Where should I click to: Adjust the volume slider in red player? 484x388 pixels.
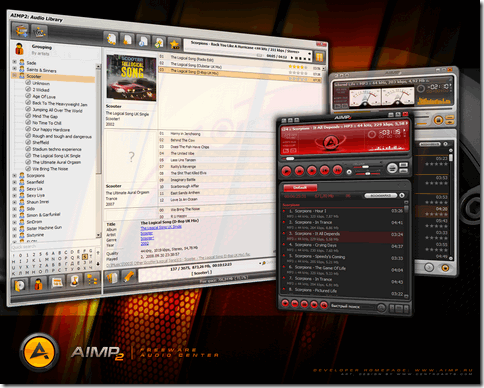(x=365, y=166)
